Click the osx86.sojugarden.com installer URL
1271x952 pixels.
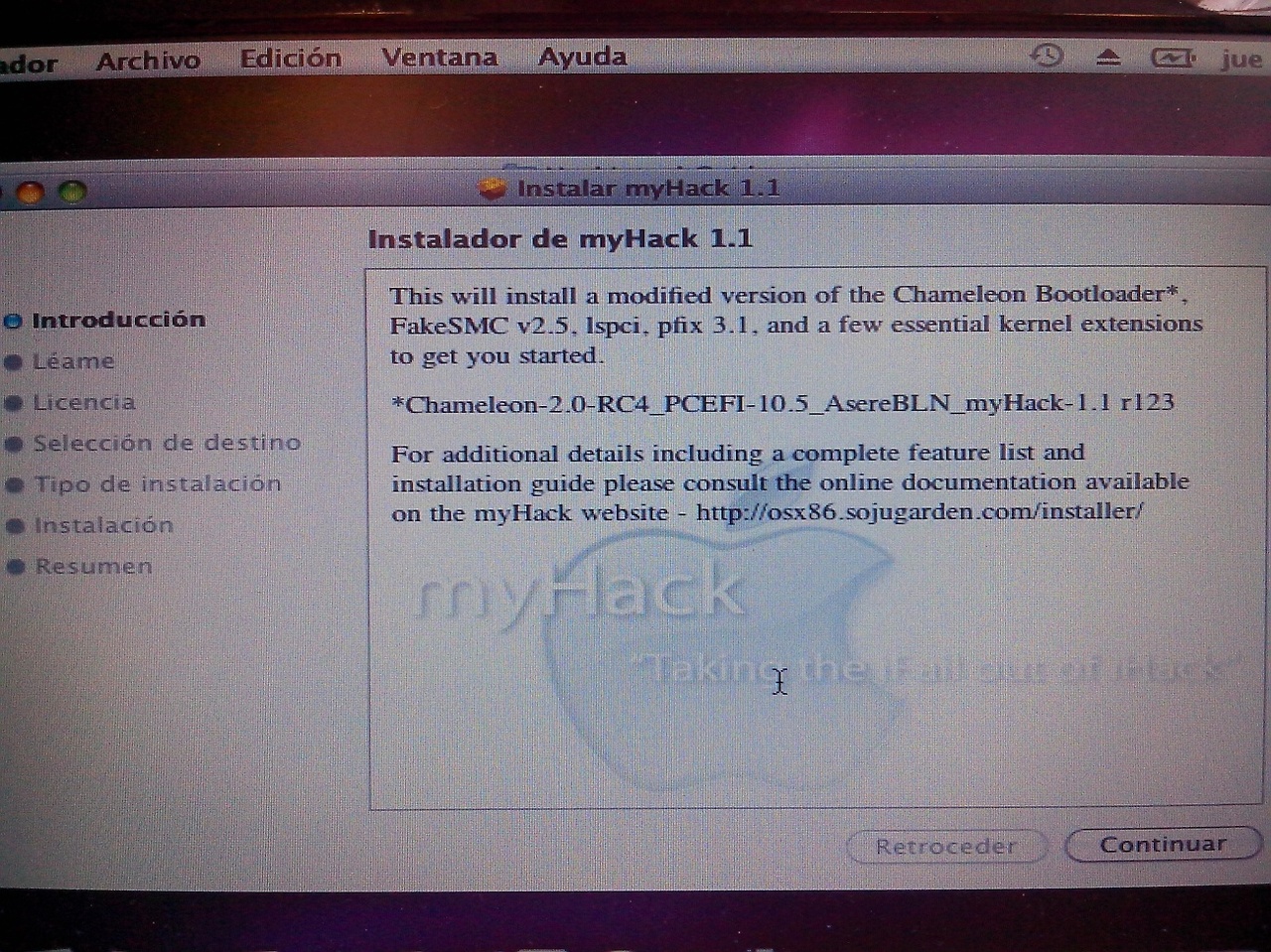919,512
